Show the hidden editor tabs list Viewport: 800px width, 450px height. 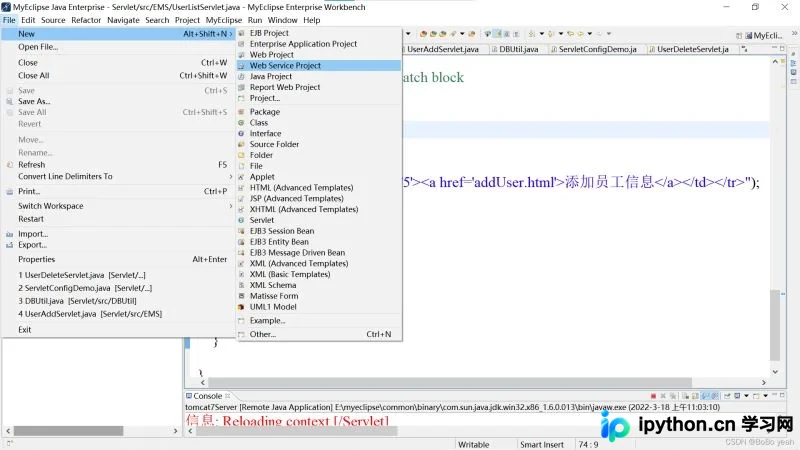[744, 49]
